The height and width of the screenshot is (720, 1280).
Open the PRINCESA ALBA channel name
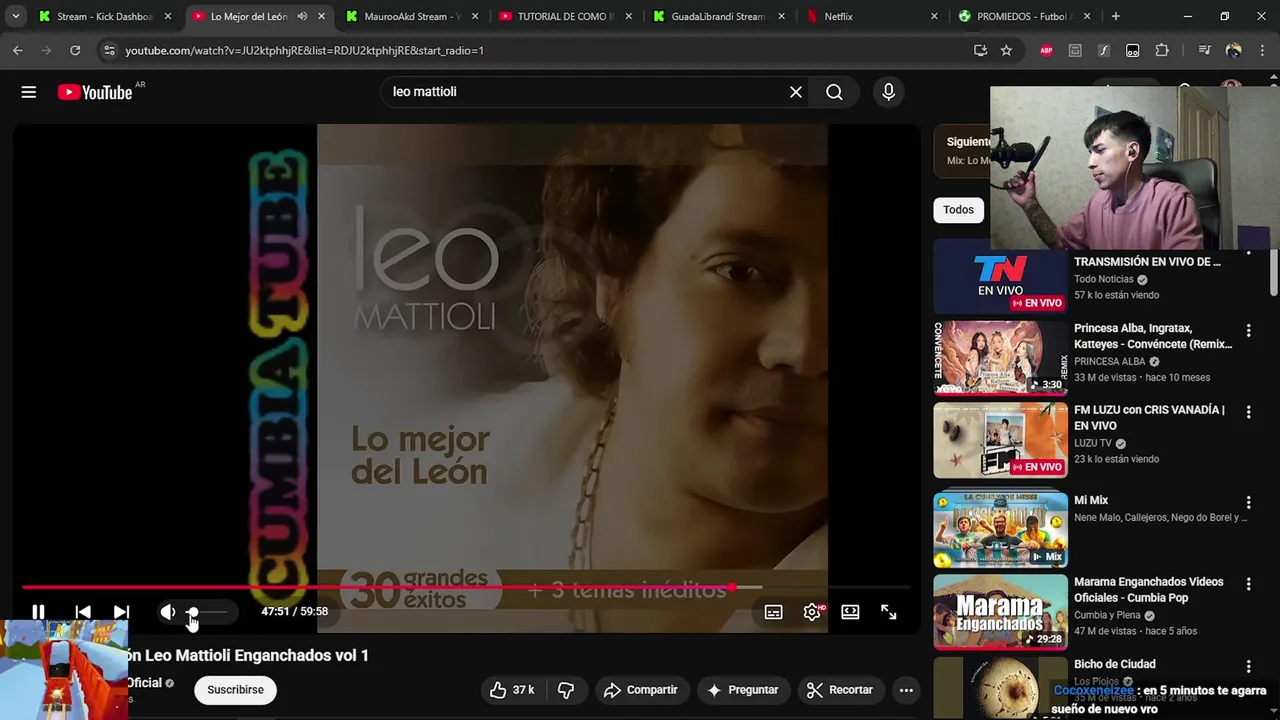coord(1110,362)
